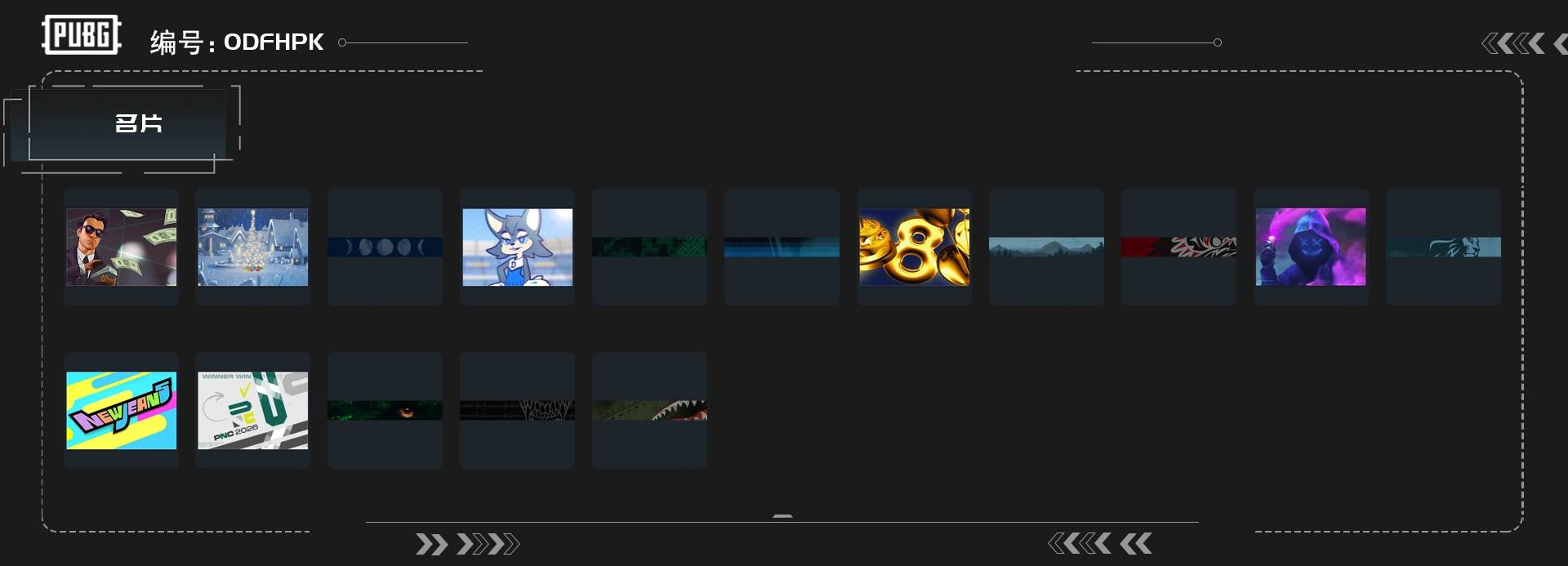The image size is (1568, 566).
Task: Select the NewJeans nameplate
Action: 121,410
